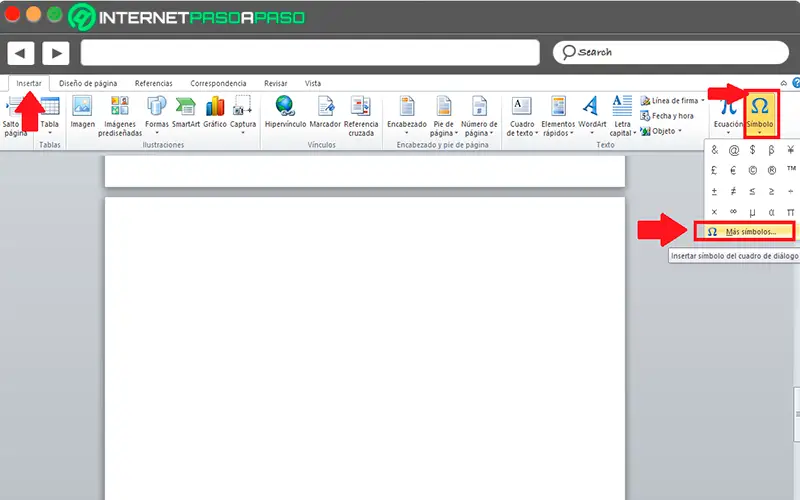
Task: Insert the beta β symbol
Action: tap(771, 150)
